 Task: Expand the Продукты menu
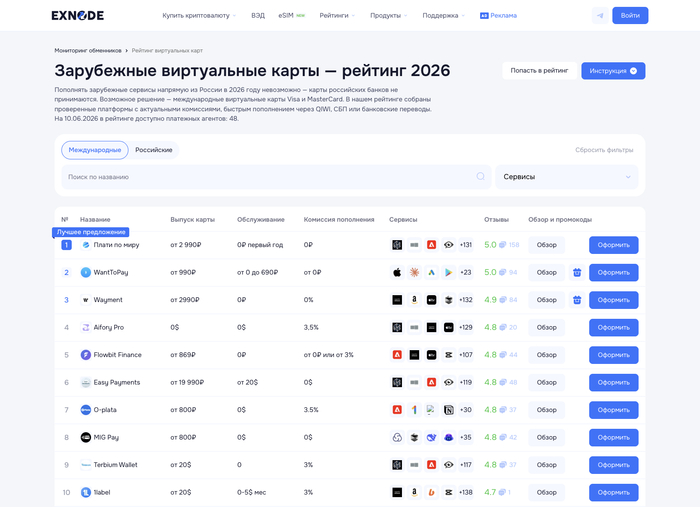[x=388, y=16]
